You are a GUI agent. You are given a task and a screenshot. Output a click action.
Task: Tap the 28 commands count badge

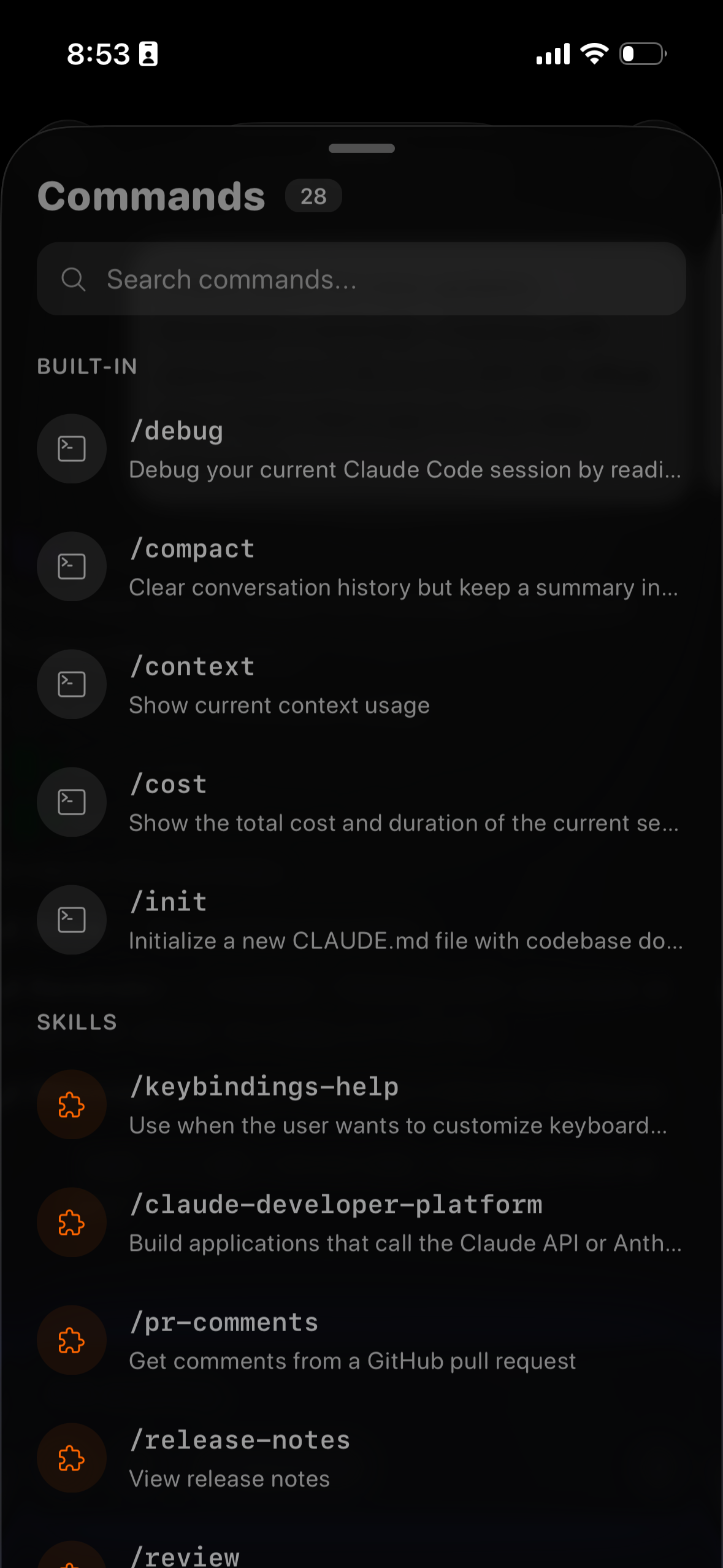pos(313,196)
